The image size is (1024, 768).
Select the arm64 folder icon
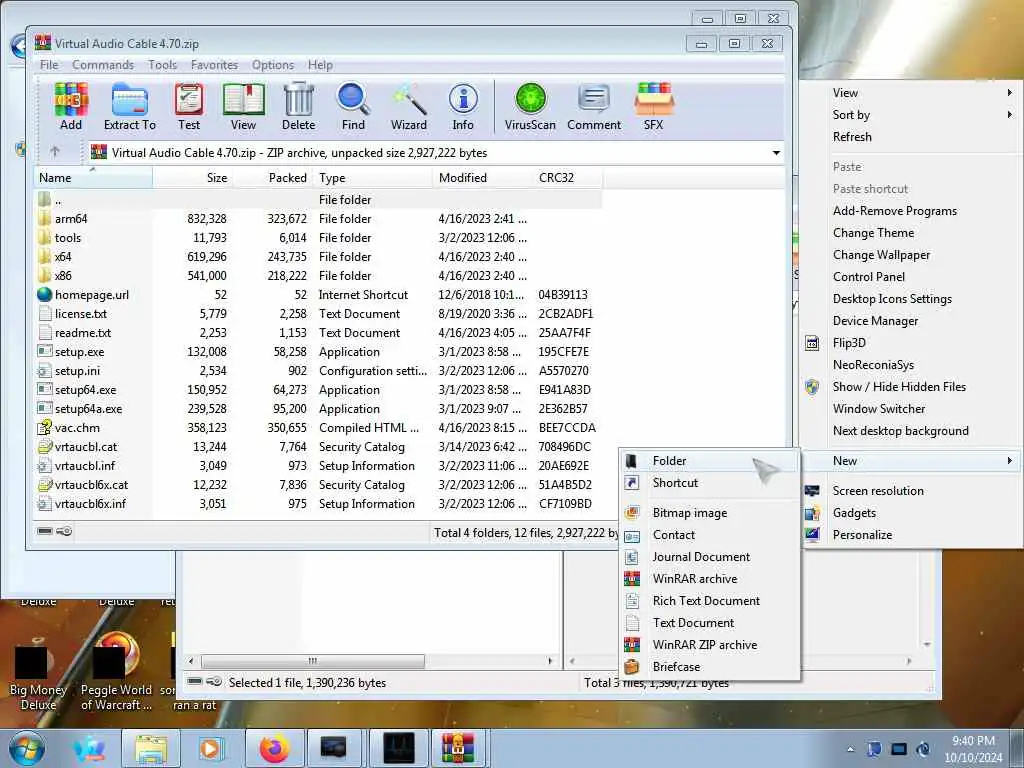click(x=44, y=219)
